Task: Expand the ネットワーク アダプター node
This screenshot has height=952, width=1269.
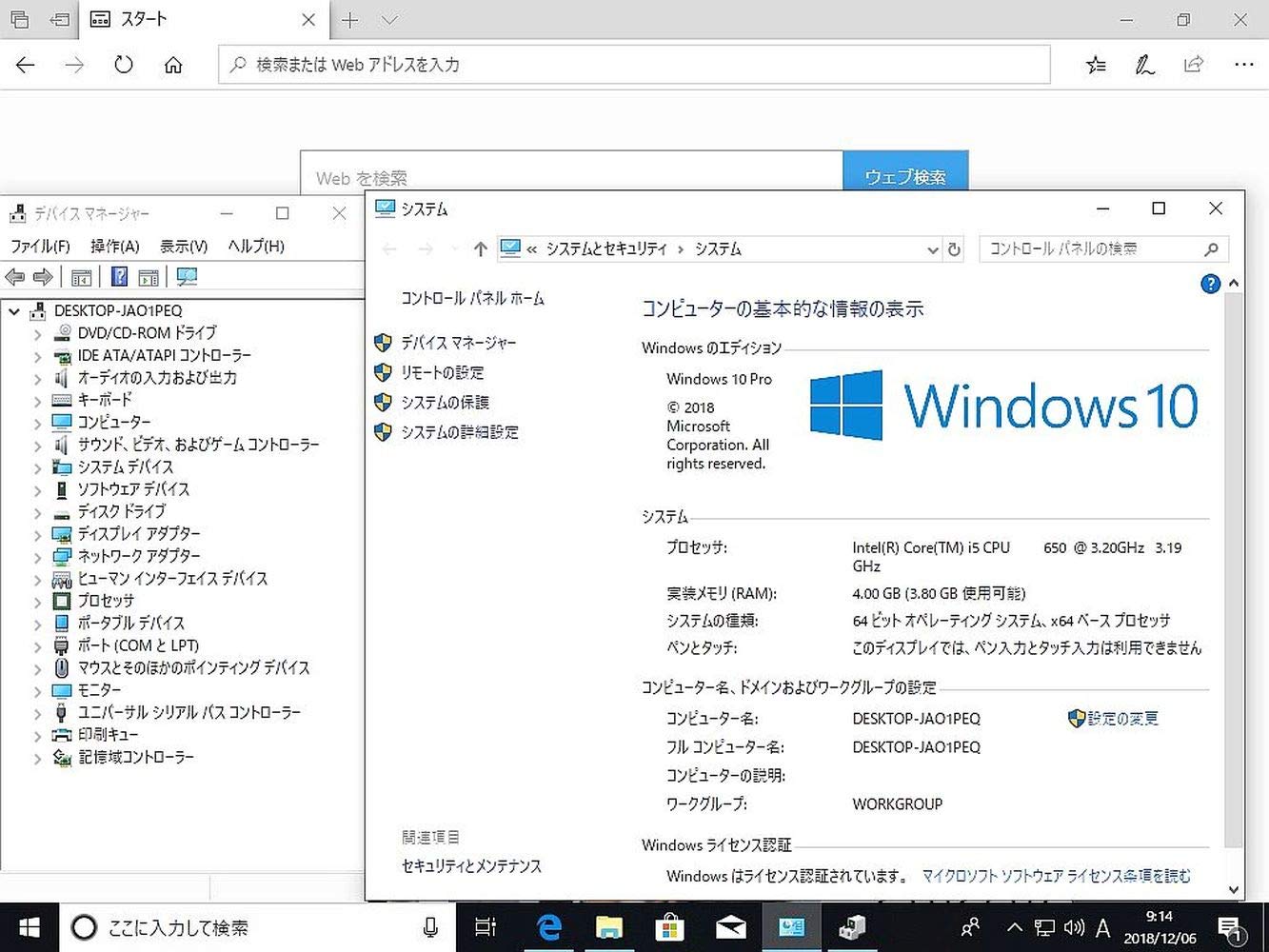Action: point(37,557)
